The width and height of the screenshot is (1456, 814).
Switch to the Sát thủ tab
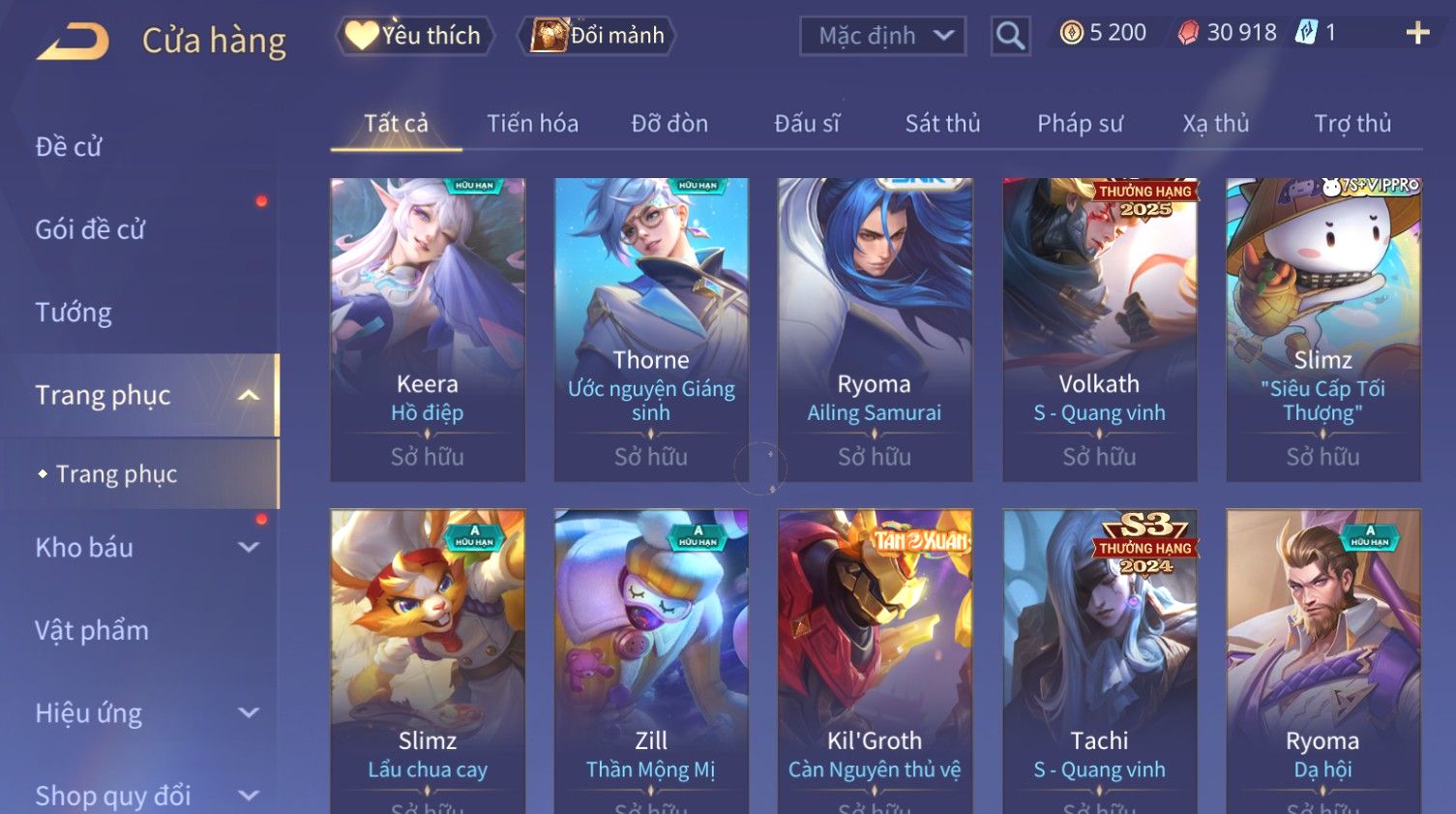(942, 124)
